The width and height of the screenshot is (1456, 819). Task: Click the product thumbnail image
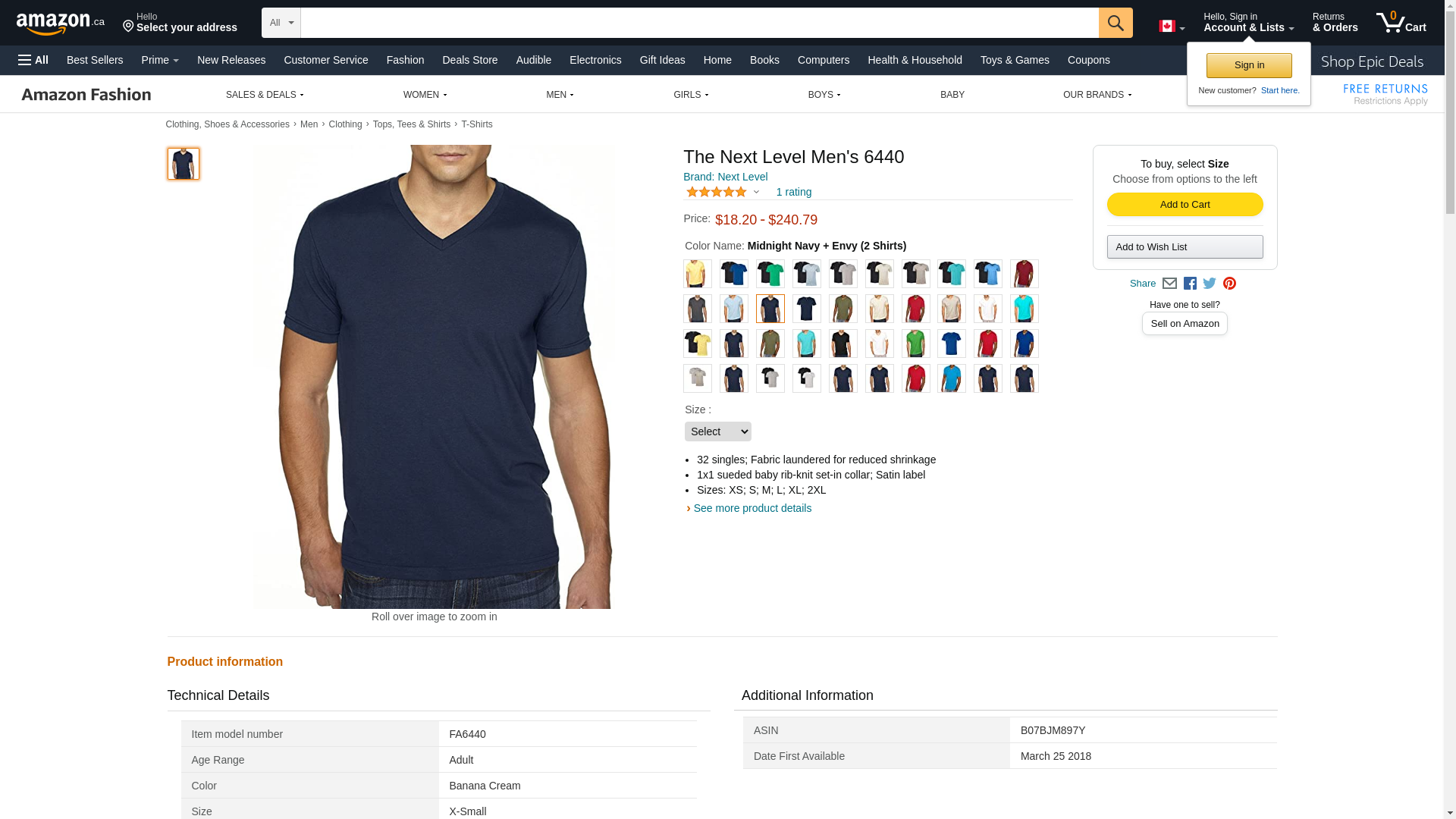184,164
